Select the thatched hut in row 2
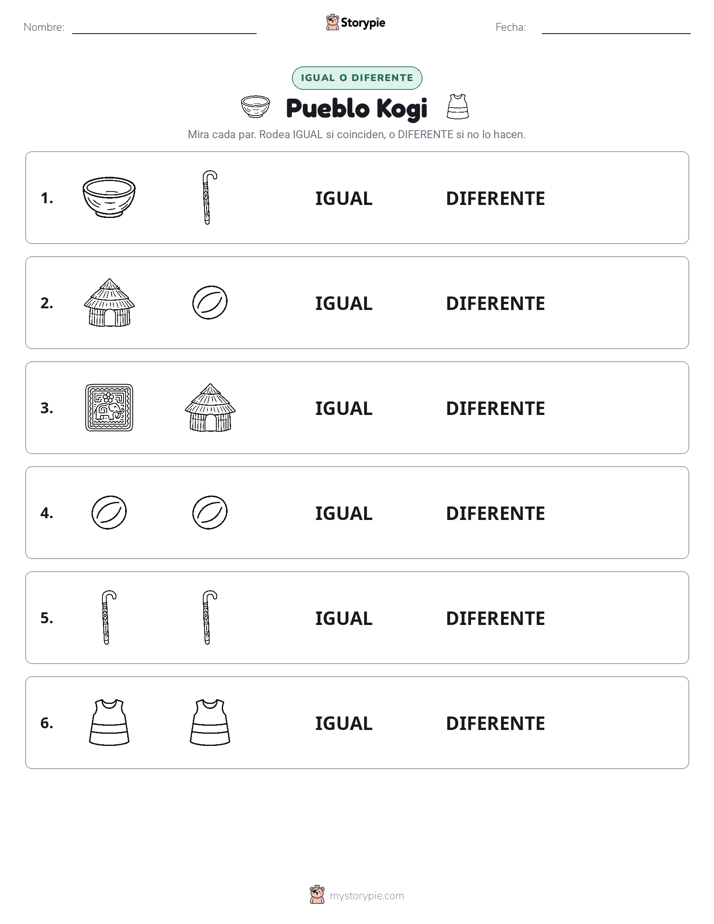The width and height of the screenshot is (714, 924). tap(109, 302)
